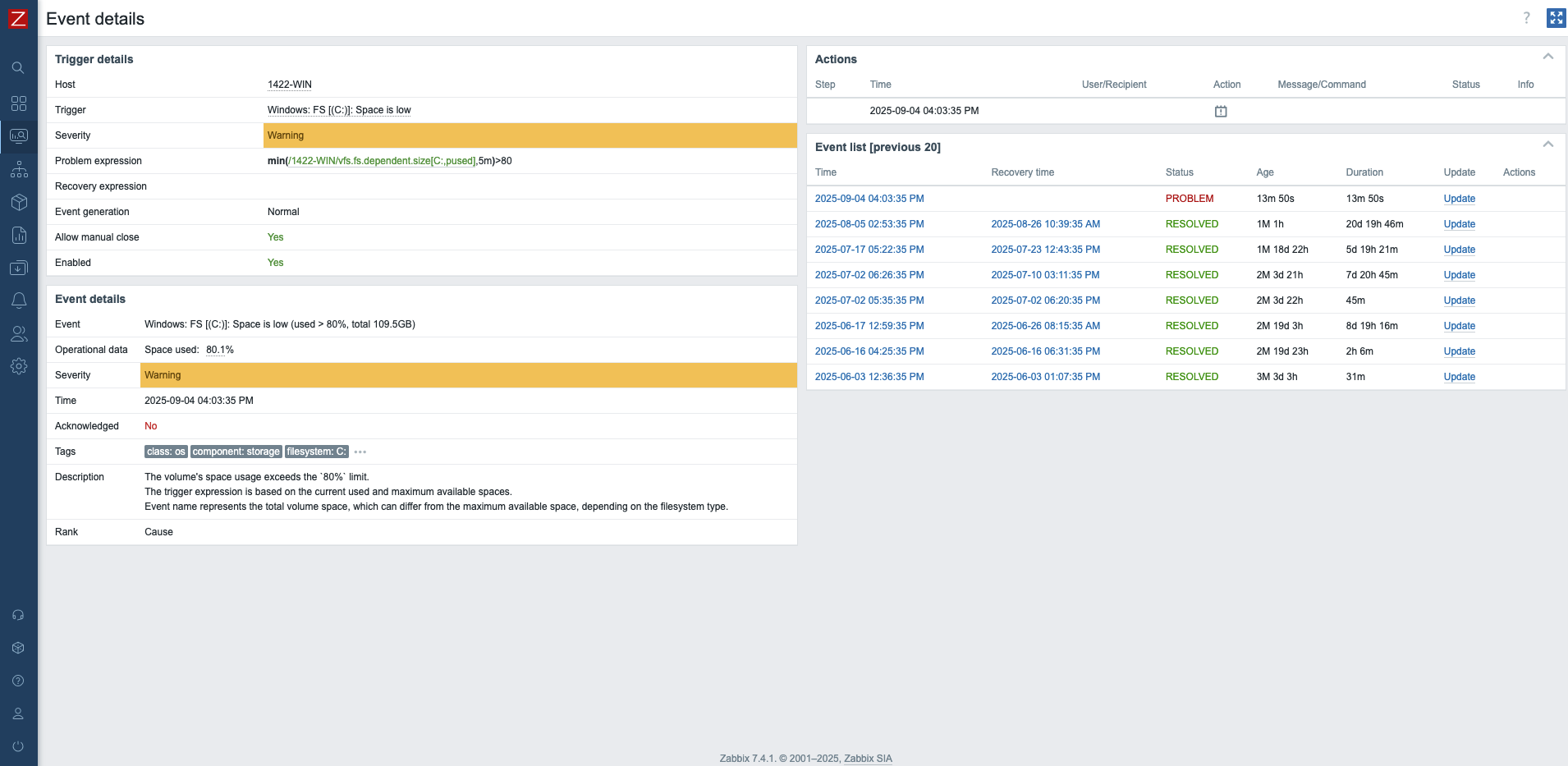Sign out via the power icon

tap(18, 746)
